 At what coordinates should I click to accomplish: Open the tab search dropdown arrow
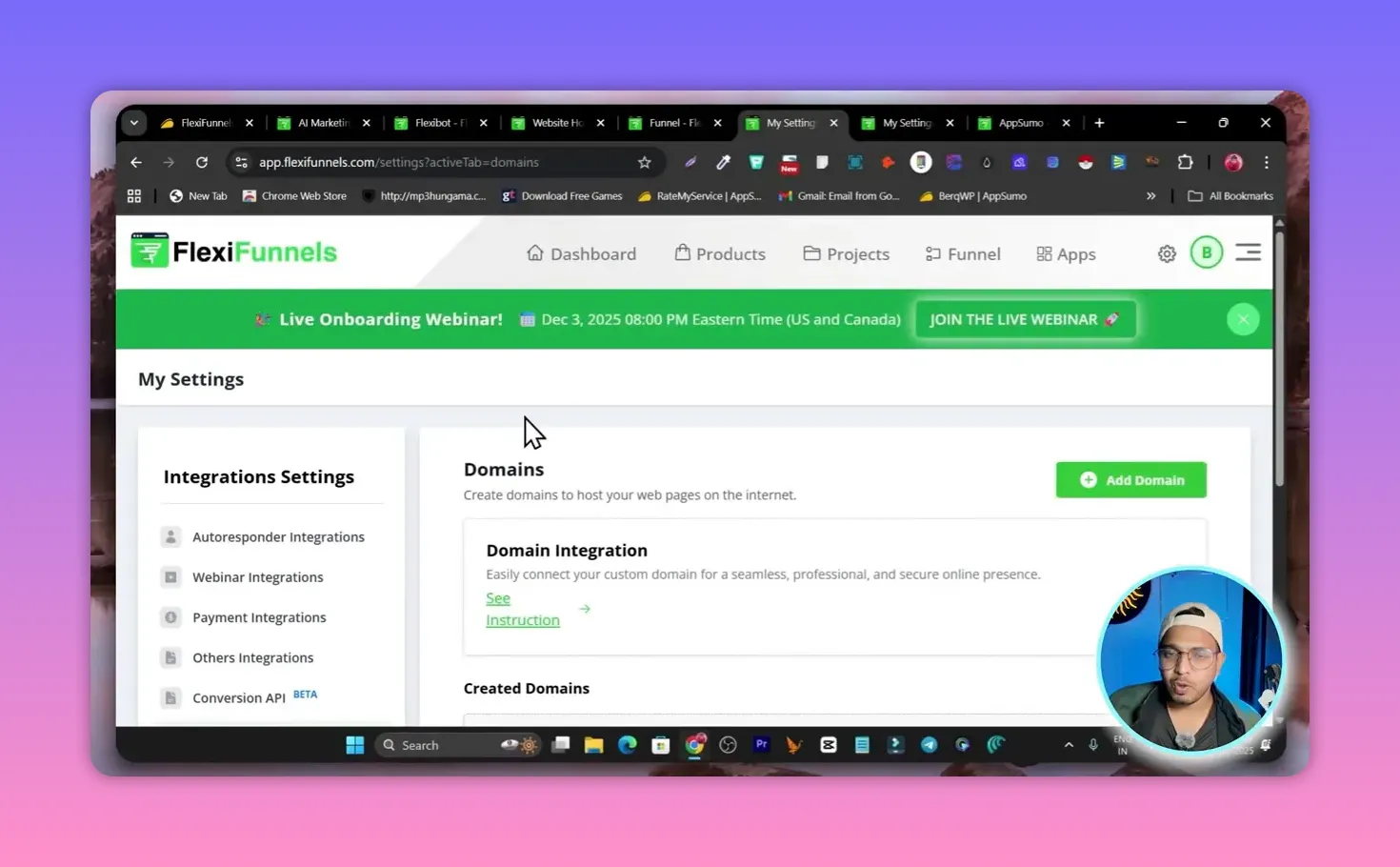click(134, 123)
